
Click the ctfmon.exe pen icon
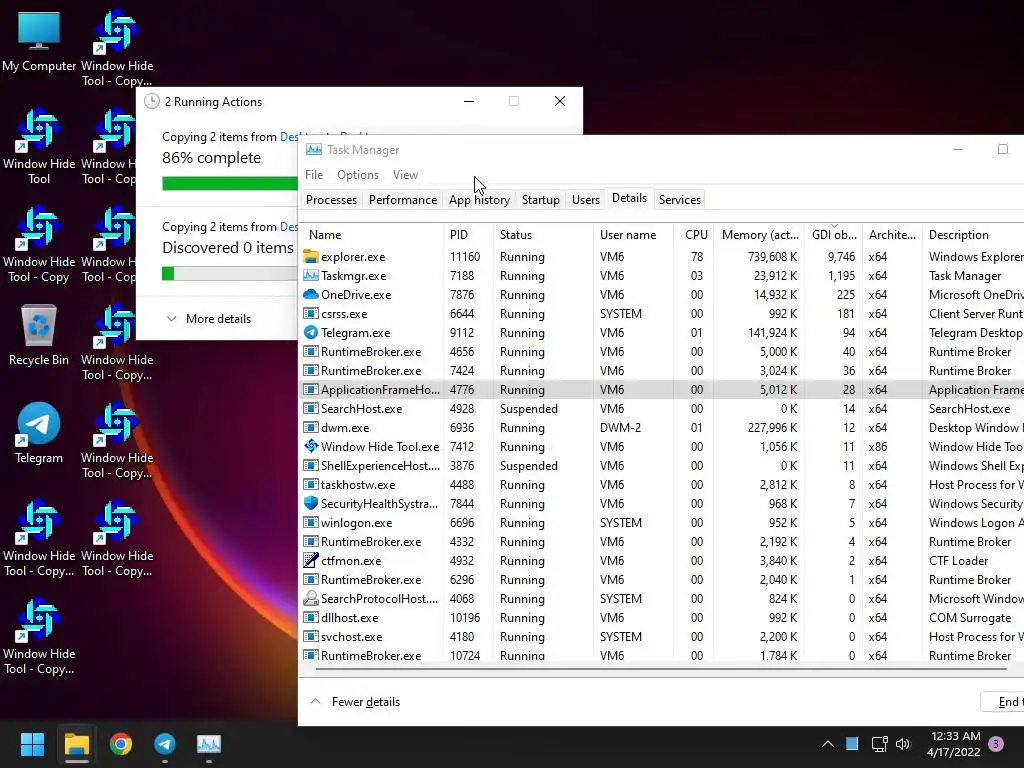[x=311, y=560]
